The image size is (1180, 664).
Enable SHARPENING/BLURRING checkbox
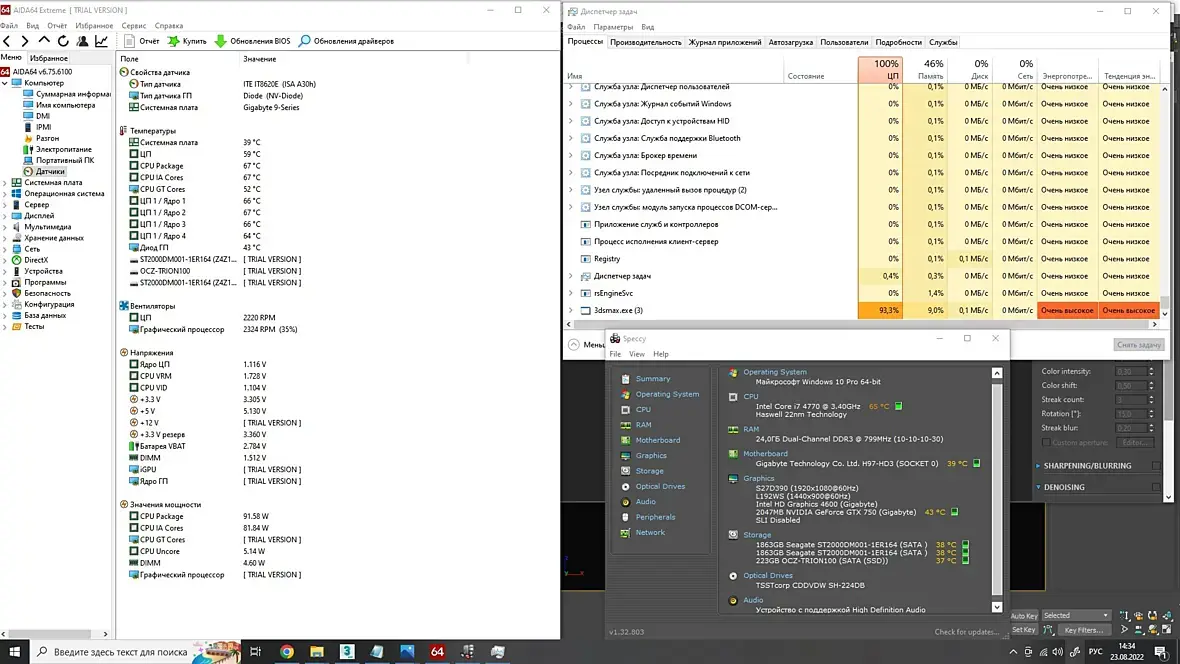[x=1156, y=466]
